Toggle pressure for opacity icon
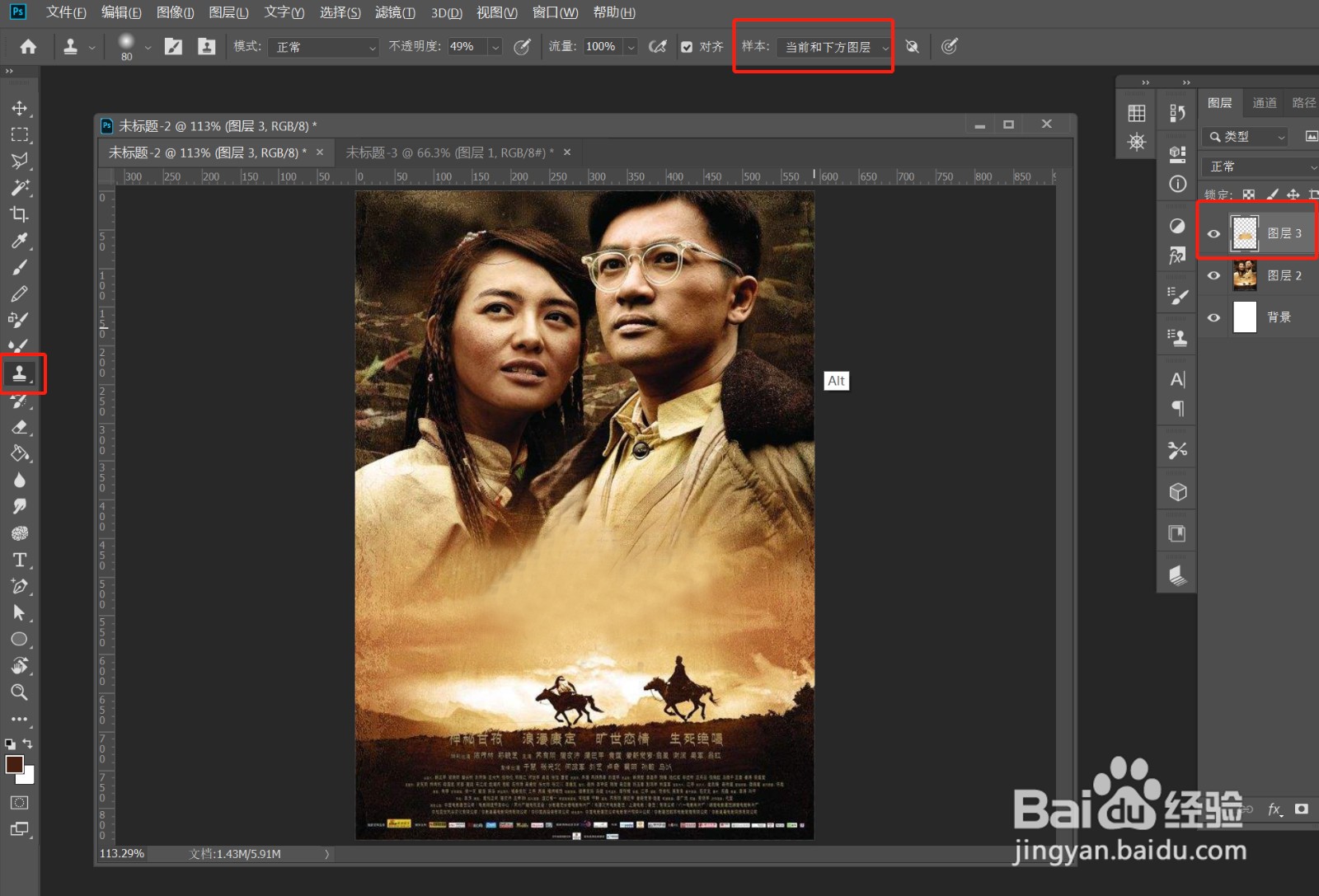Screen dimensions: 1319x896 522,47
